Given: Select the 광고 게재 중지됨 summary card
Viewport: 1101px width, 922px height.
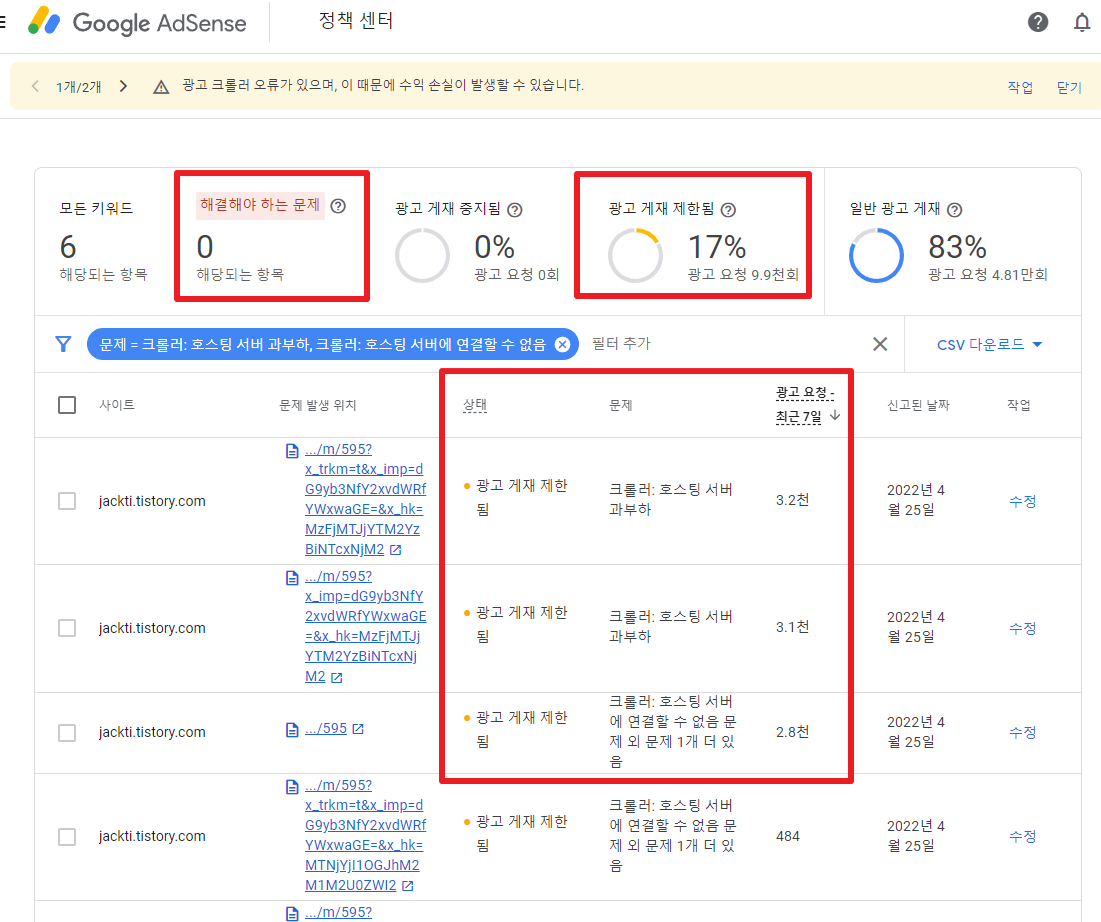Looking at the screenshot, I should point(477,242).
